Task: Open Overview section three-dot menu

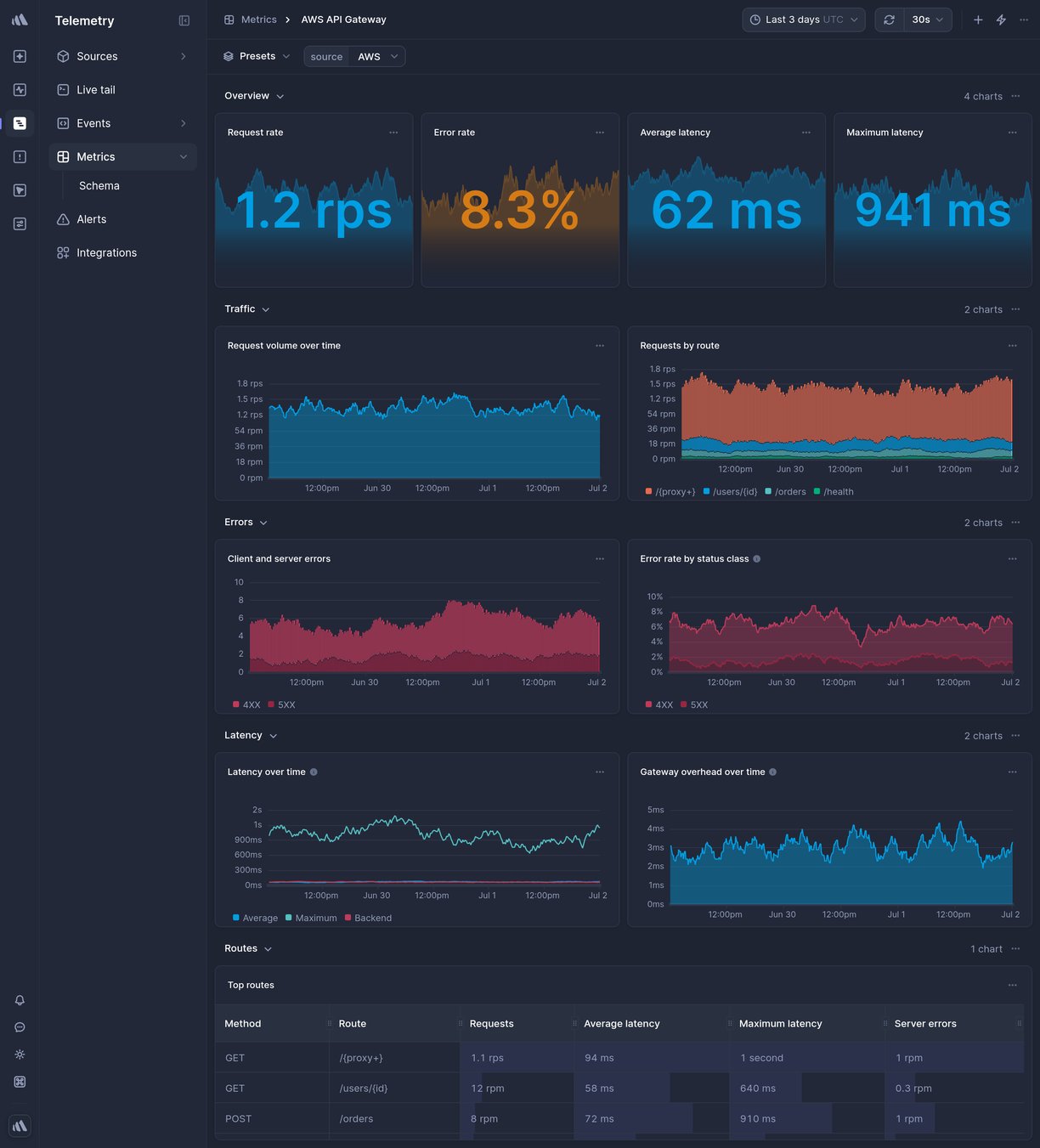Action: (1015, 96)
